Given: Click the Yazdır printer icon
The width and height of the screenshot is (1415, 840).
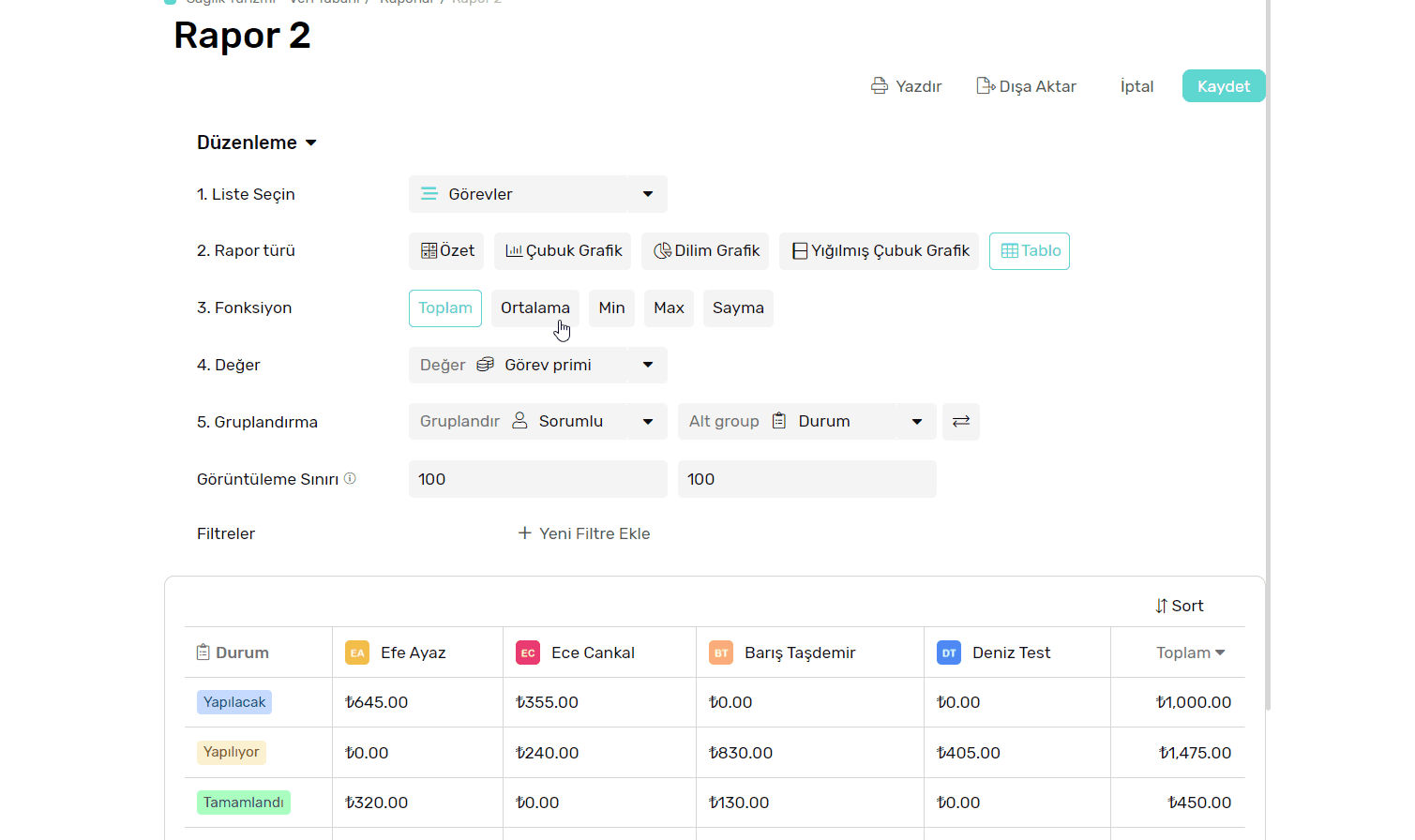Looking at the screenshot, I should click(x=880, y=86).
